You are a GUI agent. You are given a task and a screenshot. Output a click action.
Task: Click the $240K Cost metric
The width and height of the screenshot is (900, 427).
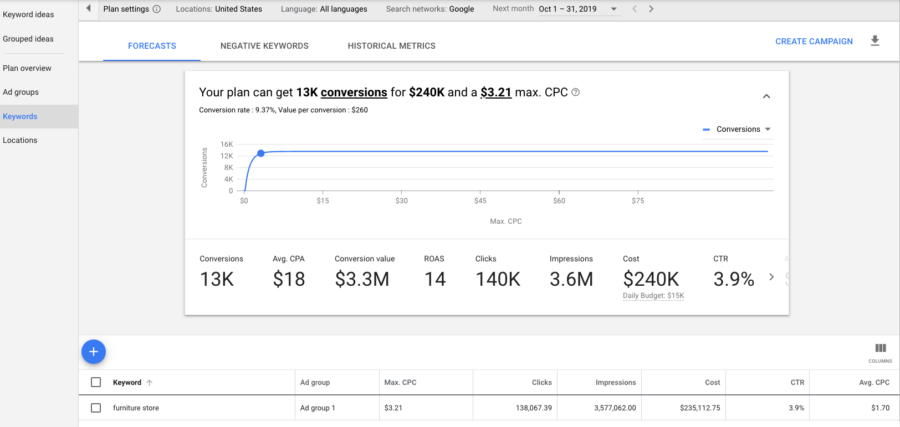(x=651, y=272)
